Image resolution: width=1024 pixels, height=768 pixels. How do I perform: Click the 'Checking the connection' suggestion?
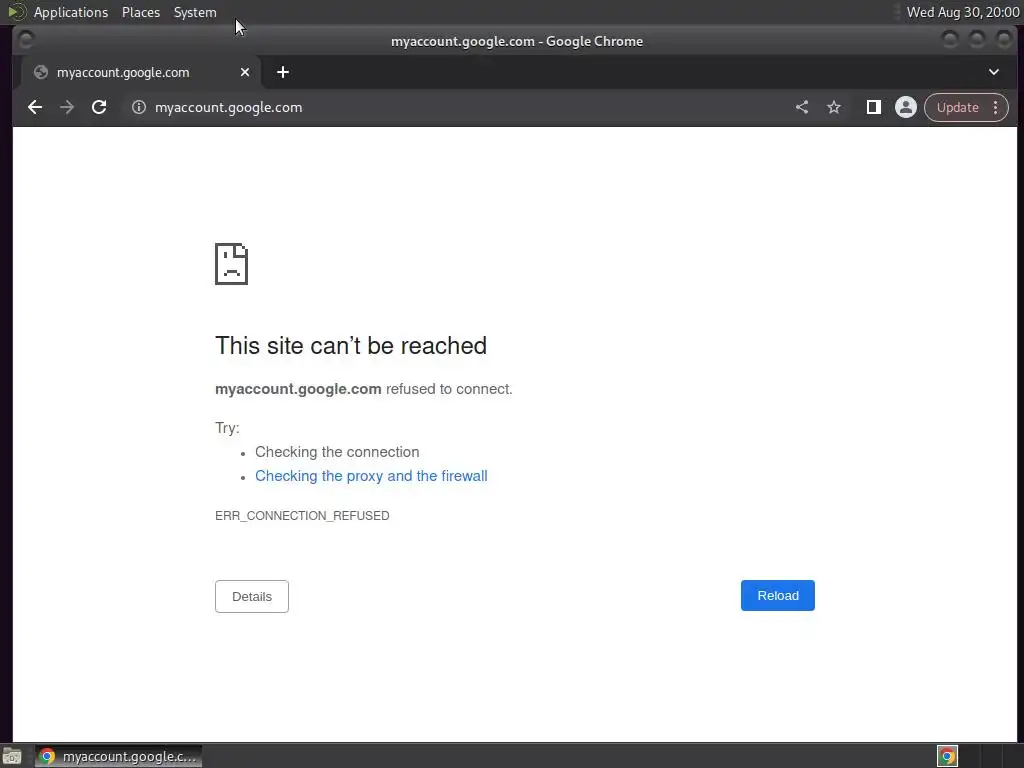coord(337,452)
